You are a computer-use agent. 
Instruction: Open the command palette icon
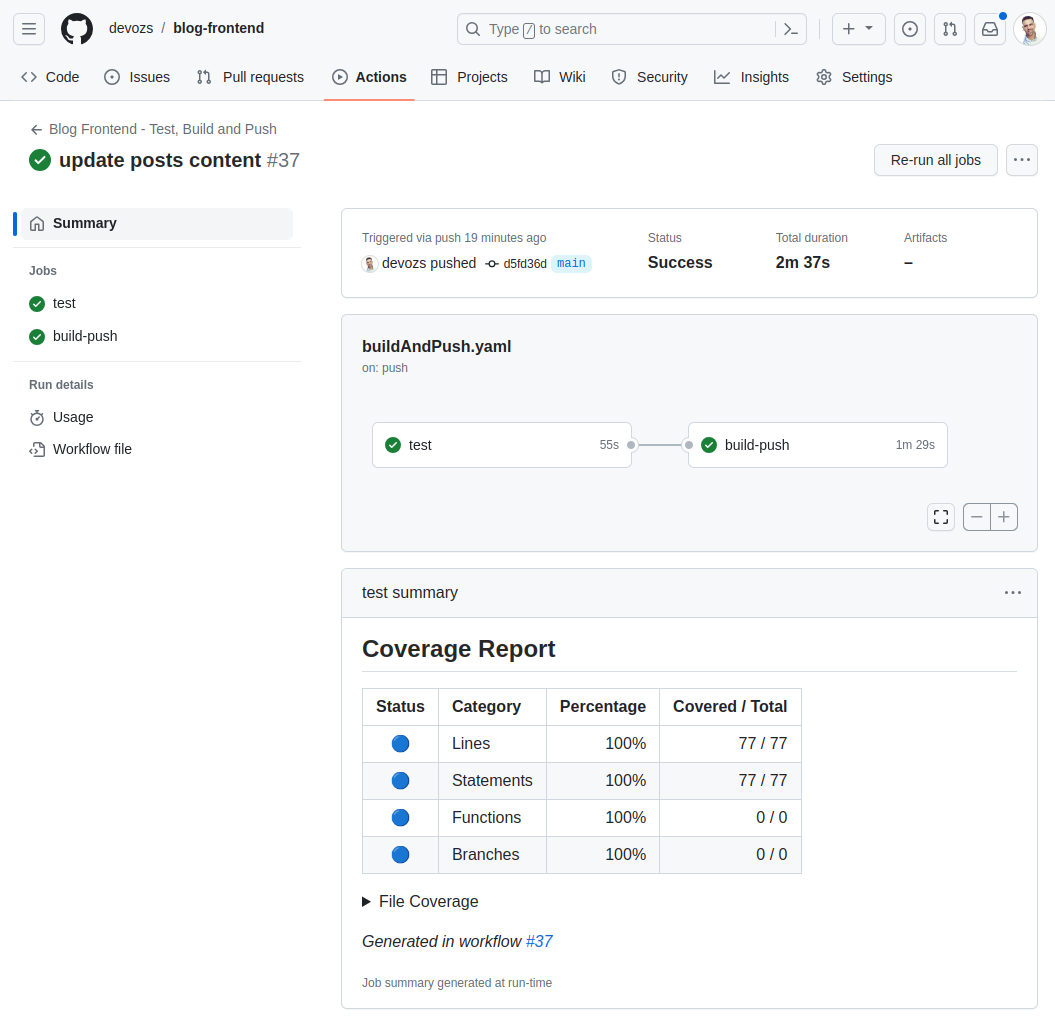[791, 29]
